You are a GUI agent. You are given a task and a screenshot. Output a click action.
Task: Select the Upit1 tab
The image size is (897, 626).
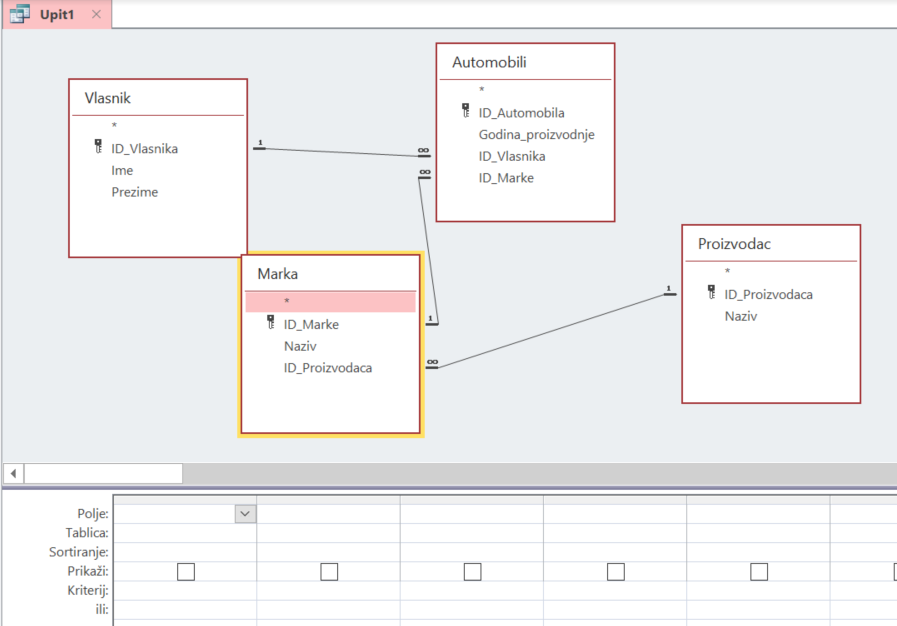[x=58, y=14]
